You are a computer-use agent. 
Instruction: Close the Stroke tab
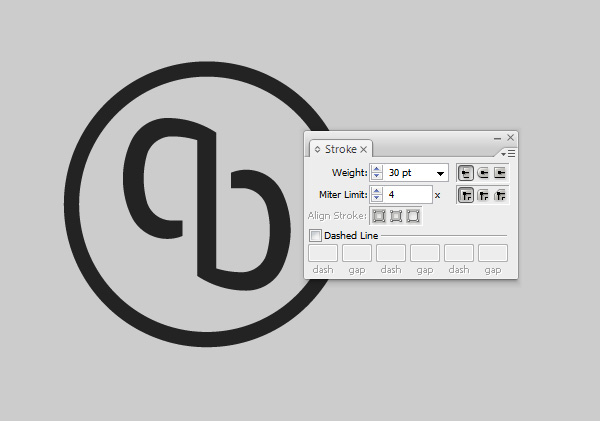364,149
